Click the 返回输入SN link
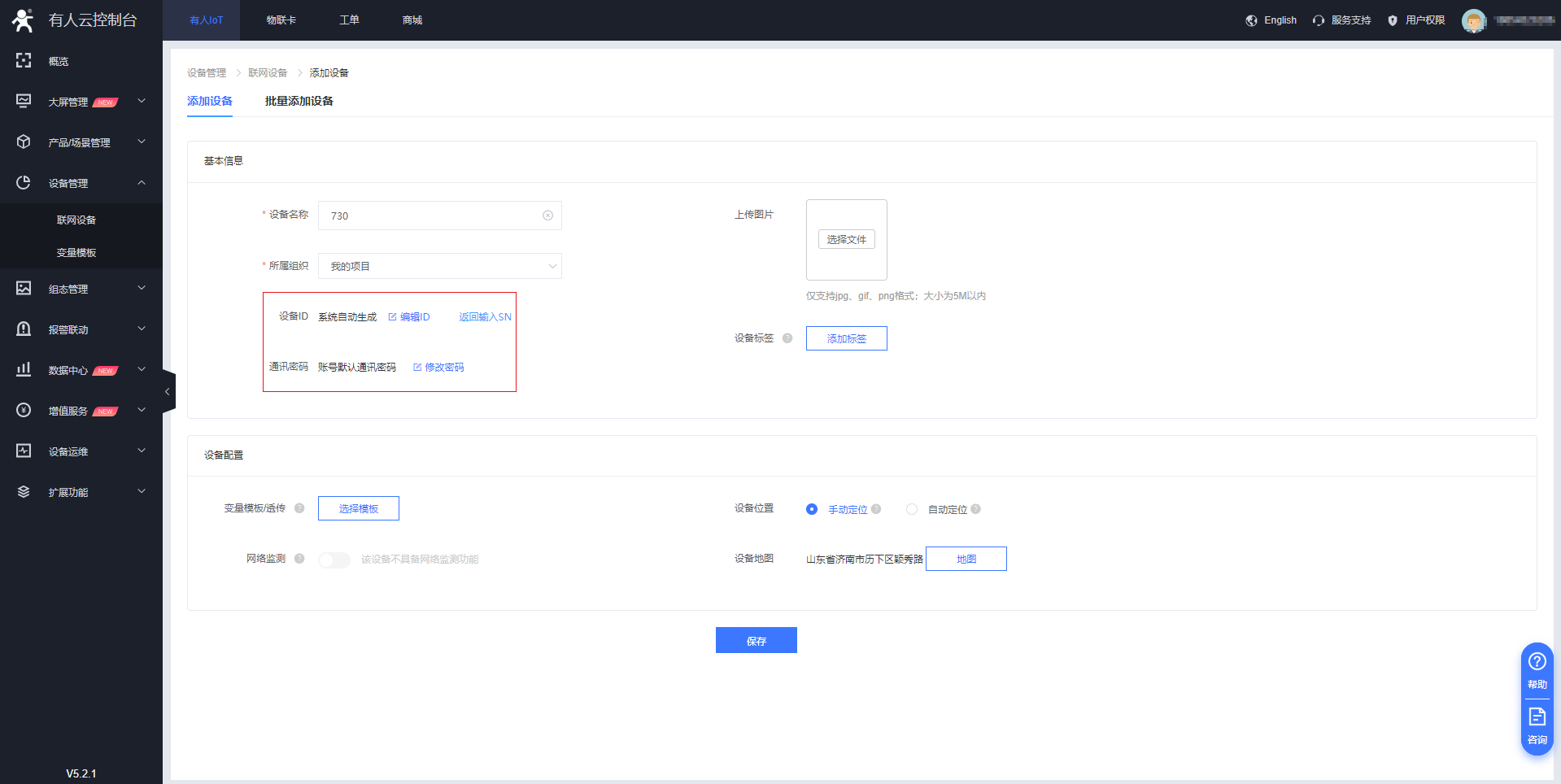This screenshot has height=784, width=1561. [485, 317]
